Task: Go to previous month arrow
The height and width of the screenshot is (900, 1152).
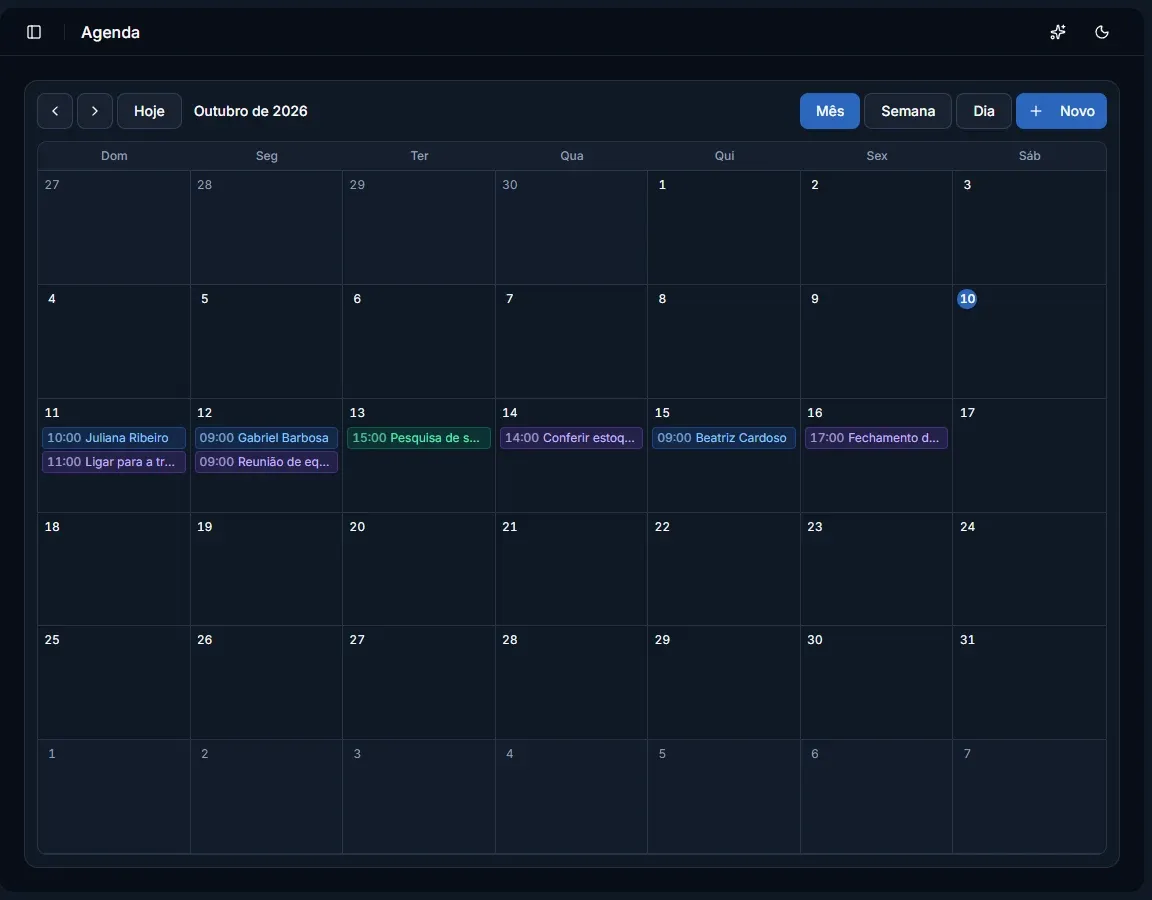Action: pyautogui.click(x=55, y=111)
